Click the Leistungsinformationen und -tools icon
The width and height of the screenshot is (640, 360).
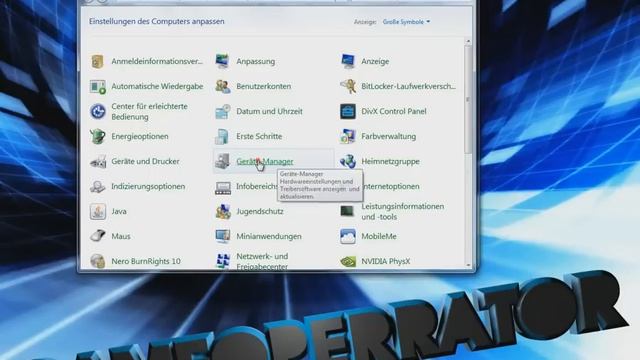pyautogui.click(x=347, y=211)
